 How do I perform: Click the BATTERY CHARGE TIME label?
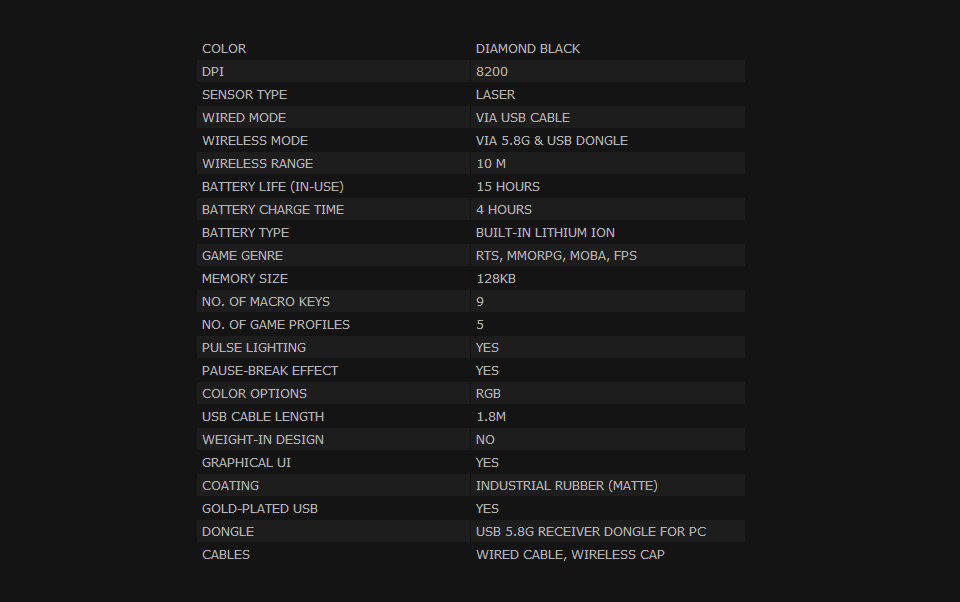(273, 209)
